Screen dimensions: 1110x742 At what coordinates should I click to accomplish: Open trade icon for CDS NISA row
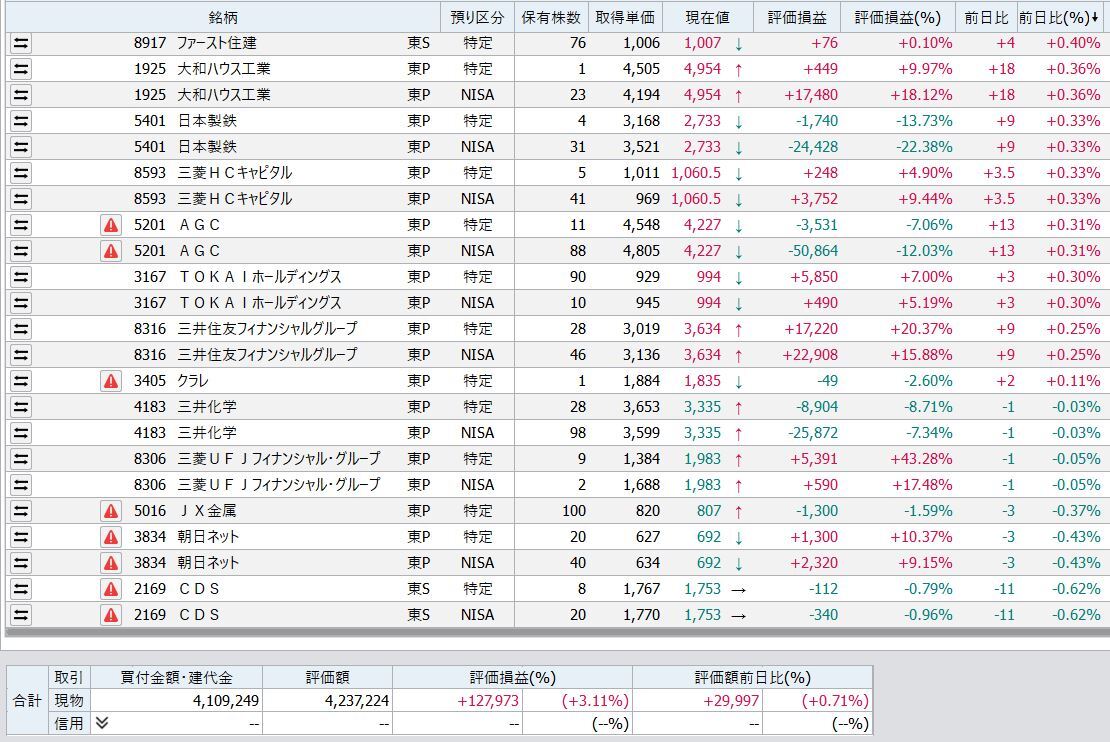pyautogui.click(x=21, y=615)
